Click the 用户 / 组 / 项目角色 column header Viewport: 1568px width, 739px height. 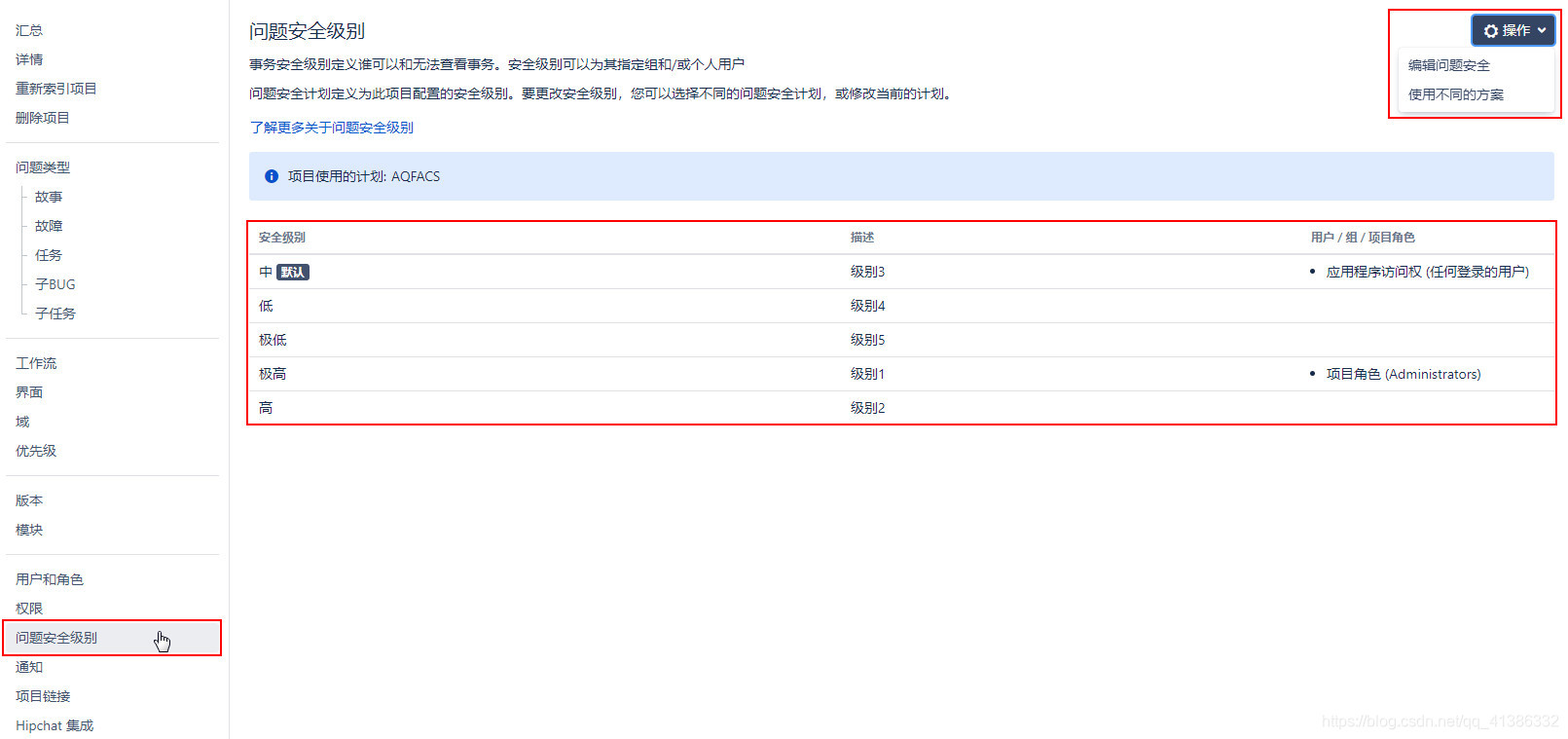[x=1363, y=238]
